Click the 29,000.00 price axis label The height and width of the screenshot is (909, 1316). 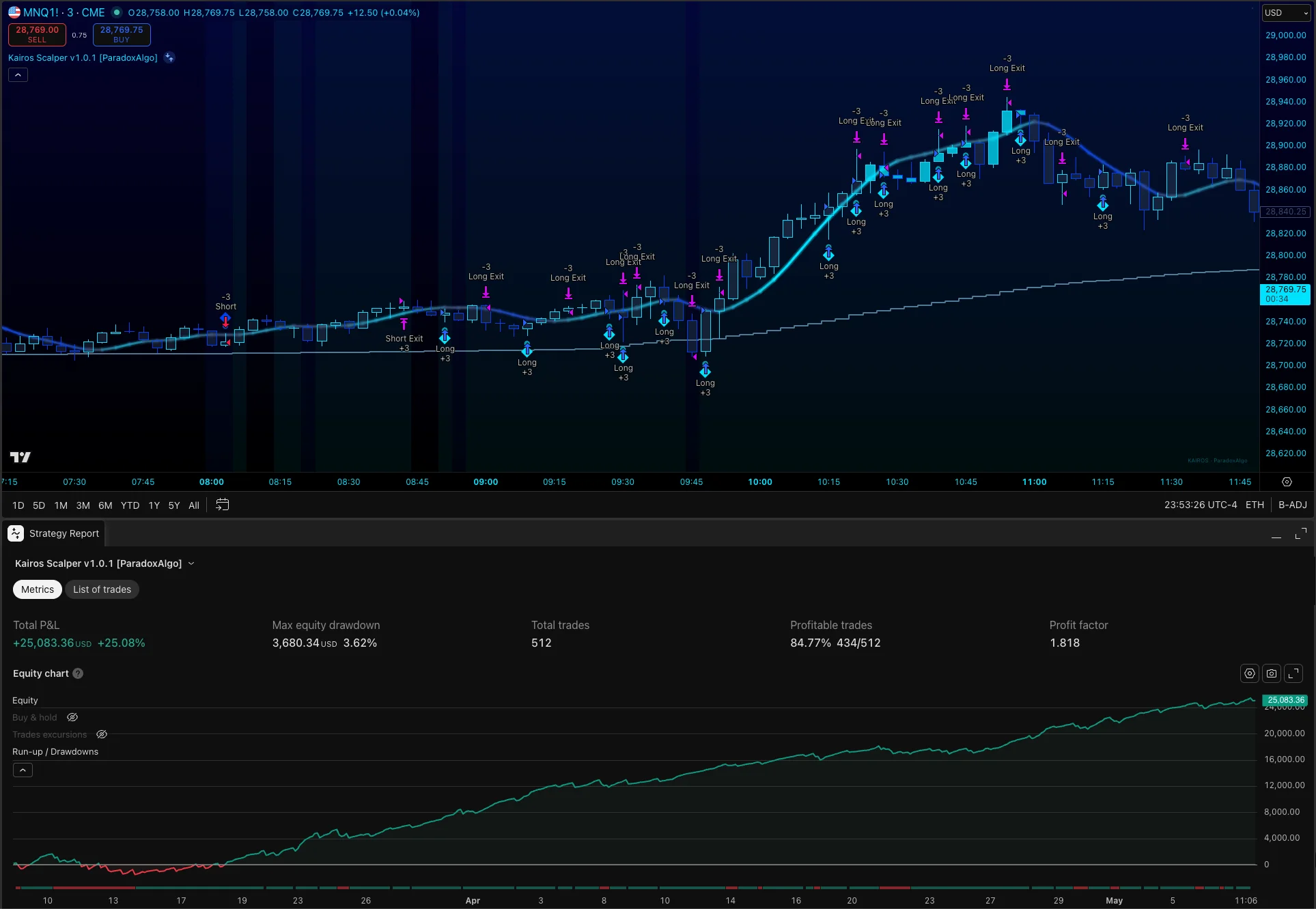[1285, 36]
